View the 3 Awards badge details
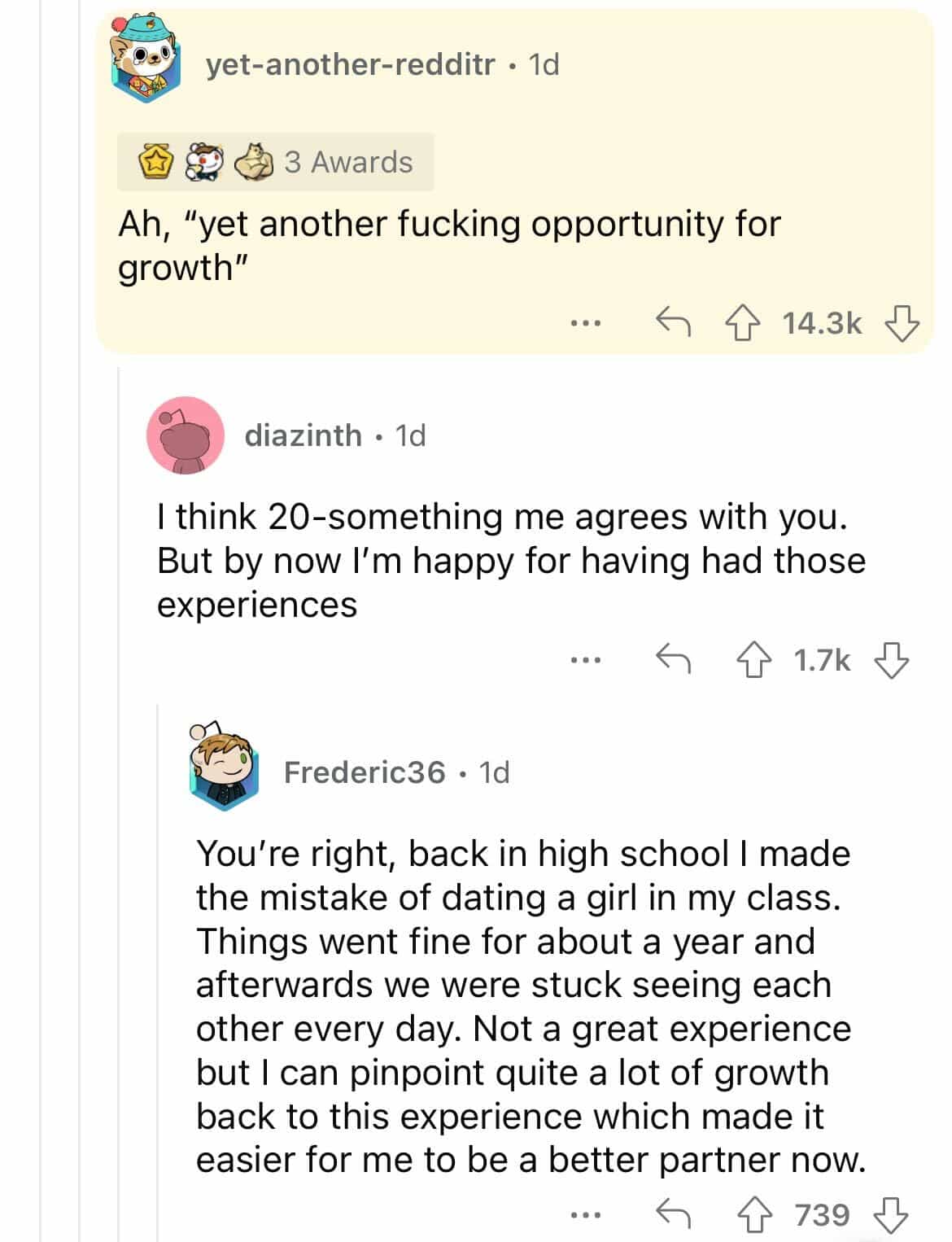 tap(275, 162)
